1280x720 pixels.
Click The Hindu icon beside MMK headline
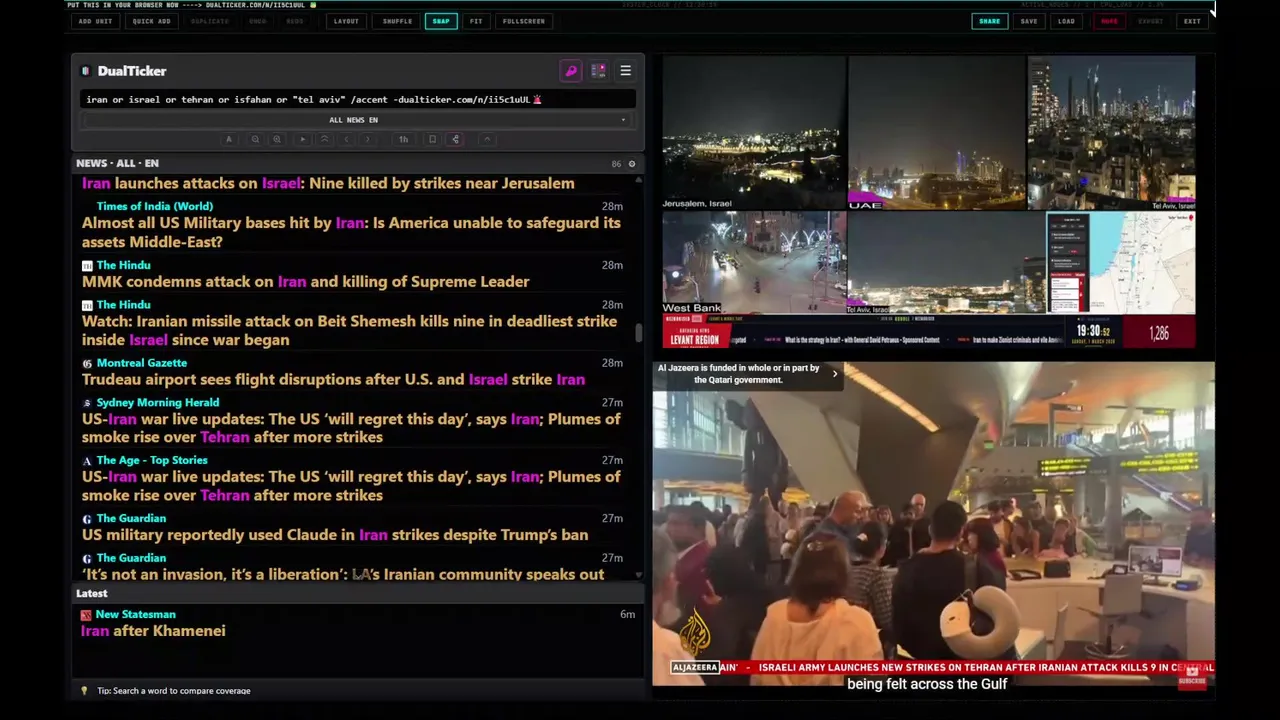(x=87, y=266)
